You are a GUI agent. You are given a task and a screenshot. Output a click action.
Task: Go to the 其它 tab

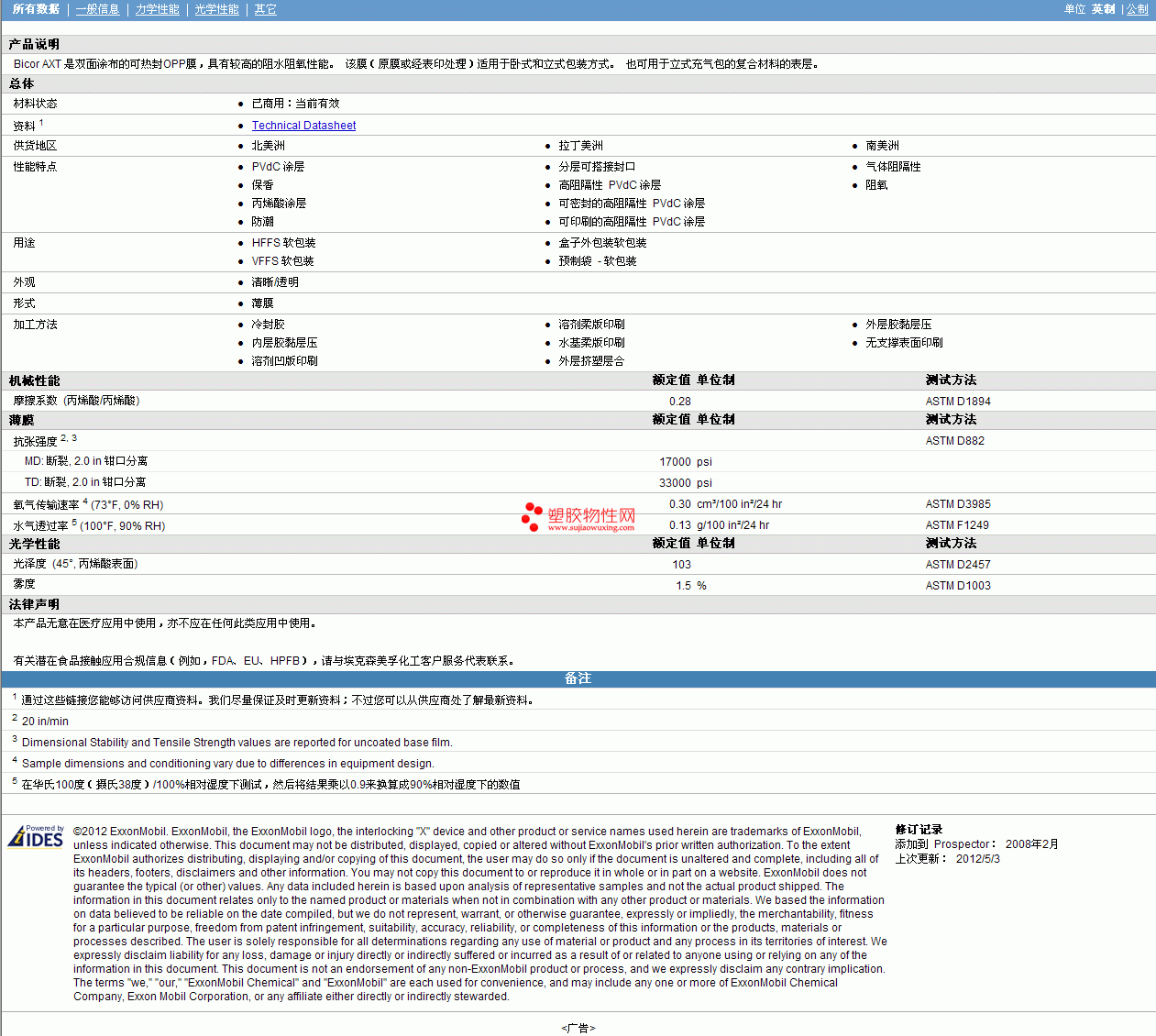point(266,9)
